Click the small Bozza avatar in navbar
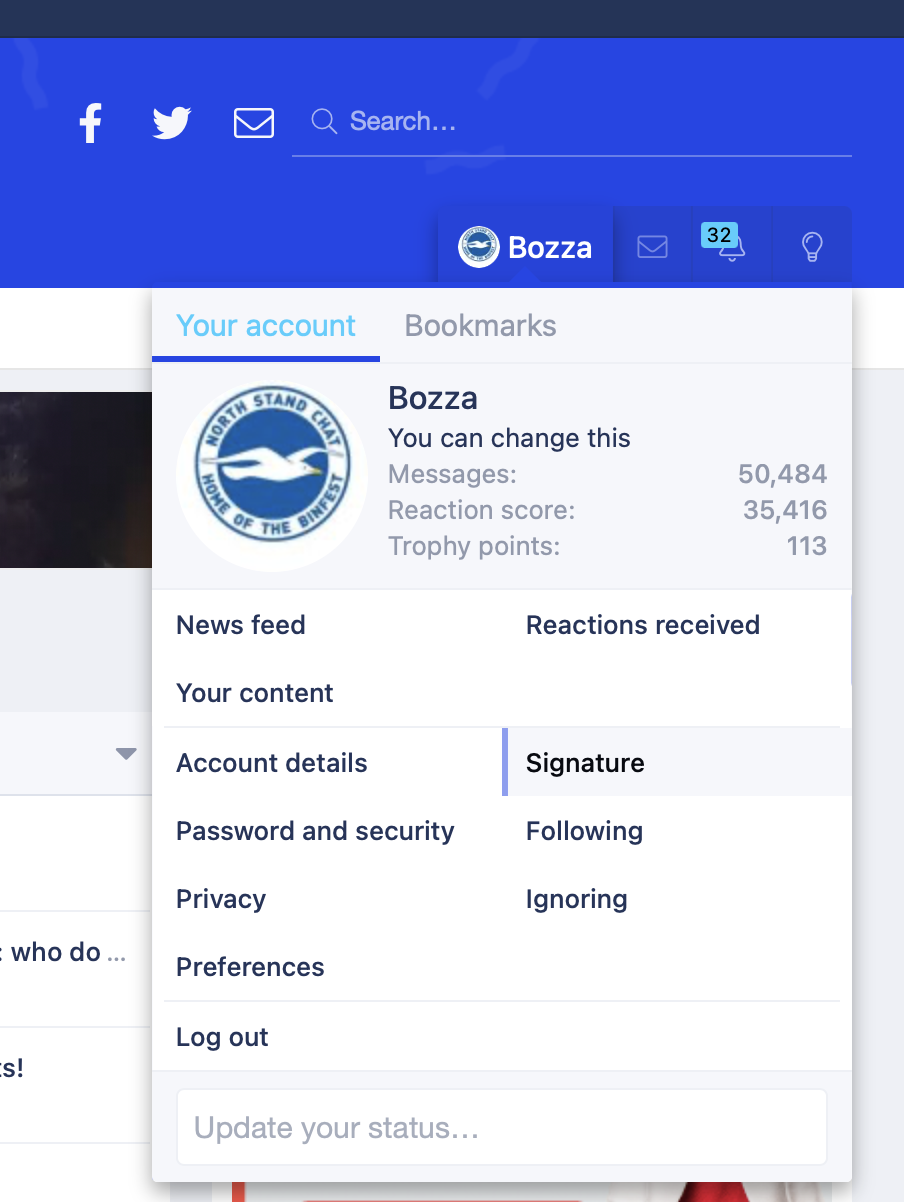Screen dimensions: 904x1202 pyautogui.click(x=478, y=247)
